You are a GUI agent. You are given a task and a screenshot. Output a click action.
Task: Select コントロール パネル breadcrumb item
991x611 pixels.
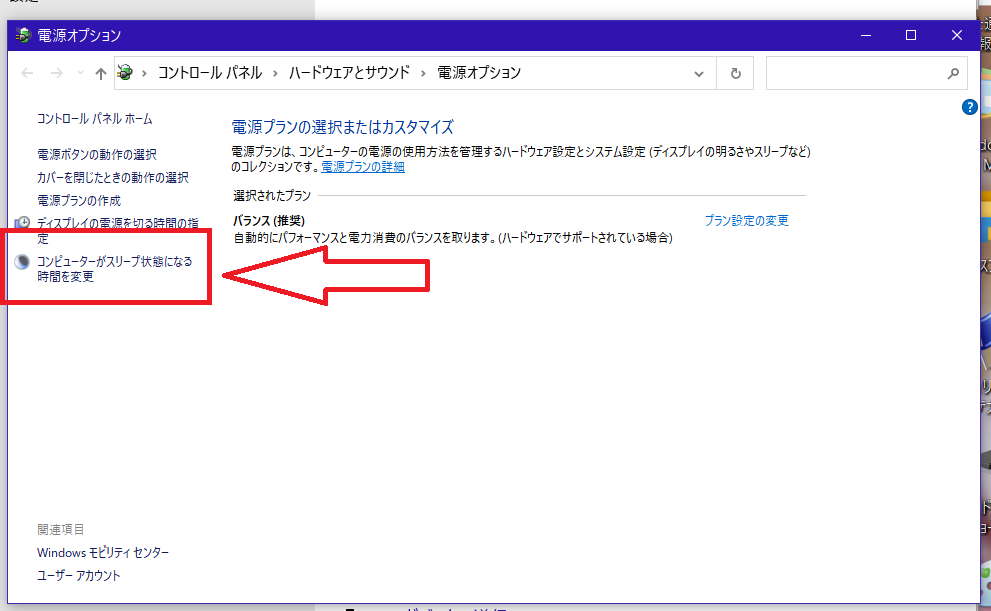(210, 73)
